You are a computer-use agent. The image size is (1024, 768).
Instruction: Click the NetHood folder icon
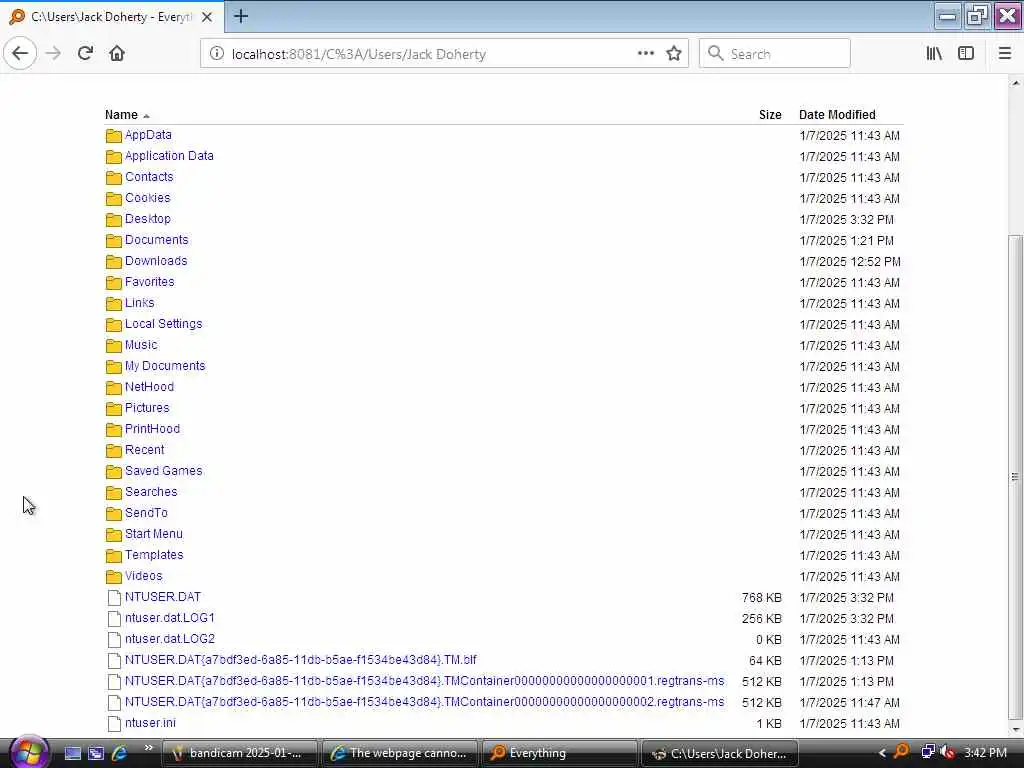114,388
